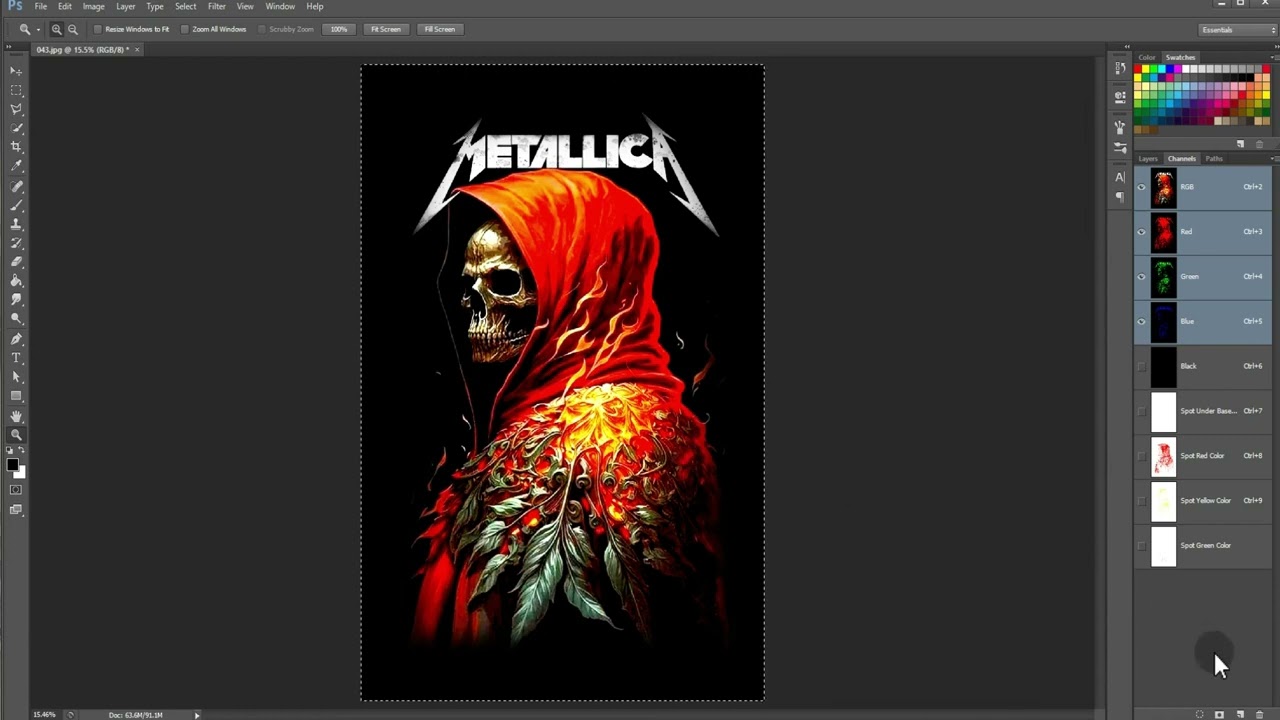Click the Fit Screen button
This screenshot has height=720, width=1280.
[x=386, y=29]
